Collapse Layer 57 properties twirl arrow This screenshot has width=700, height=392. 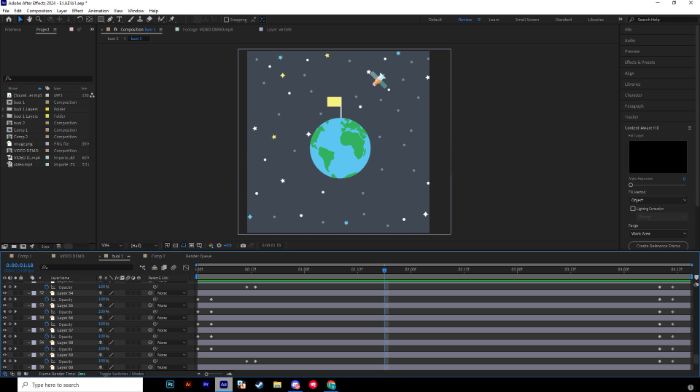point(29,330)
